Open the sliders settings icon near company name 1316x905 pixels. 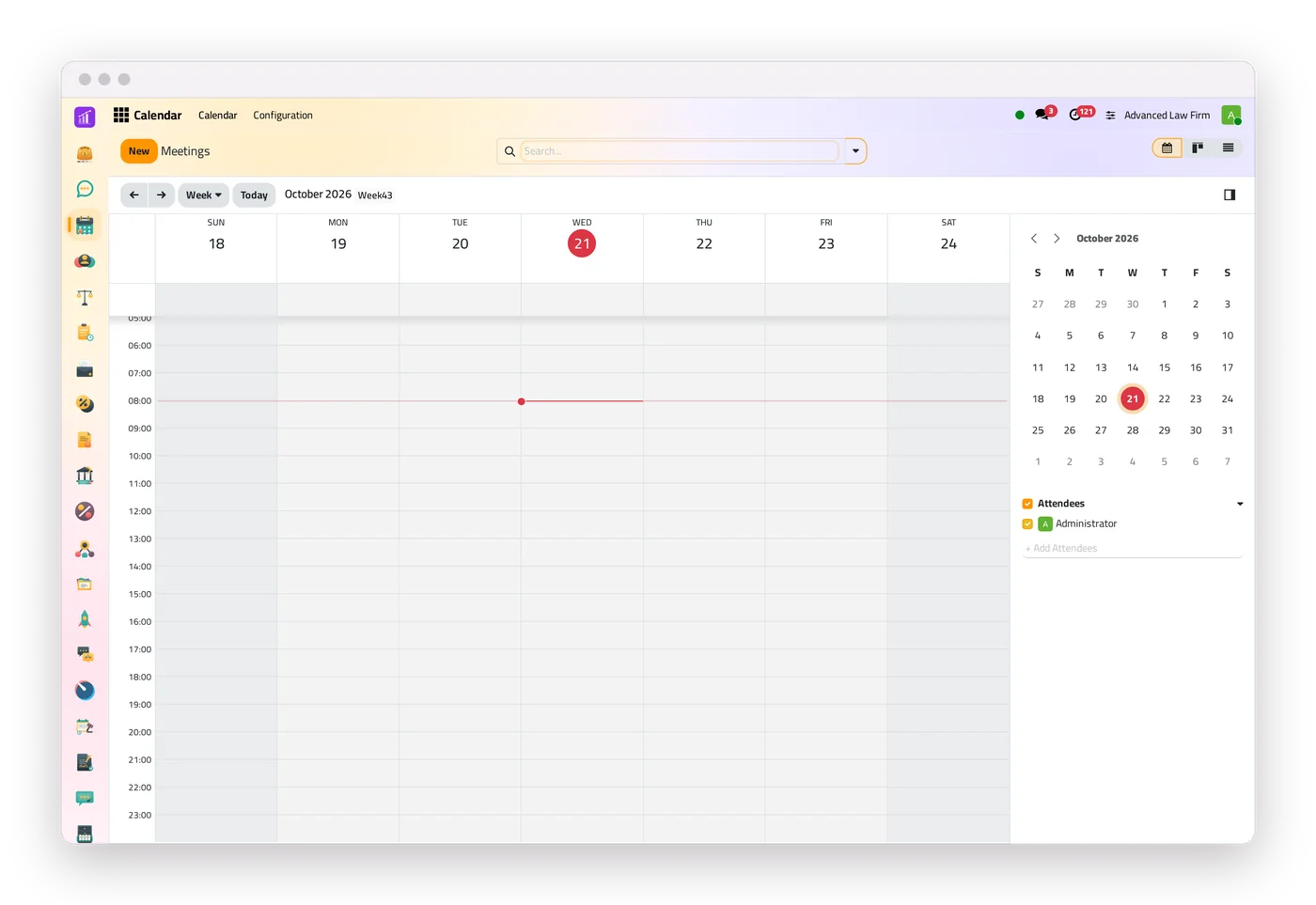tap(1110, 116)
